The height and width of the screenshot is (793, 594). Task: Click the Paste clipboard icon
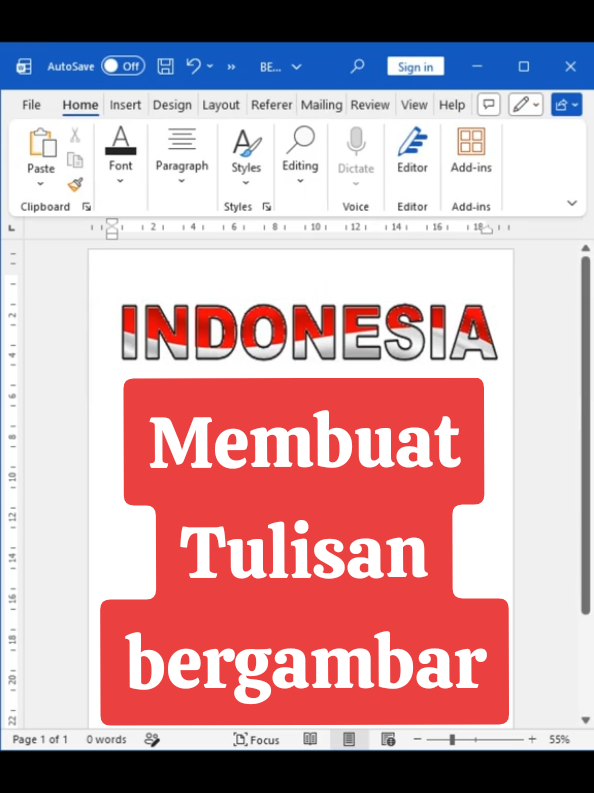point(42,142)
